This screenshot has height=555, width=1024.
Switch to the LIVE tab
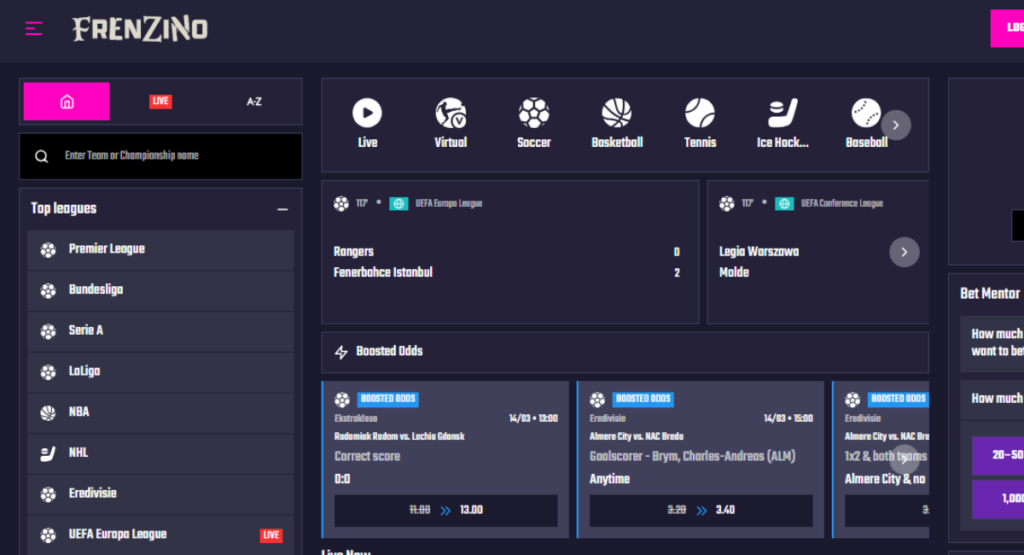(x=160, y=101)
